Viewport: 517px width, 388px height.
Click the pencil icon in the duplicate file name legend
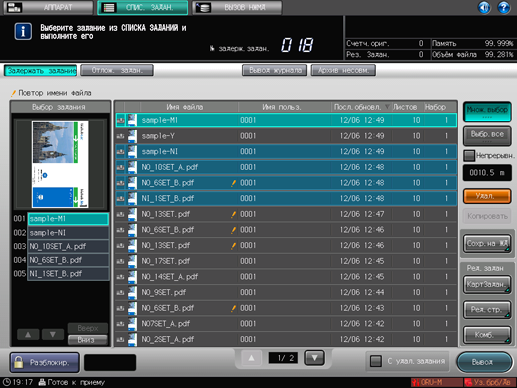pos(13,93)
